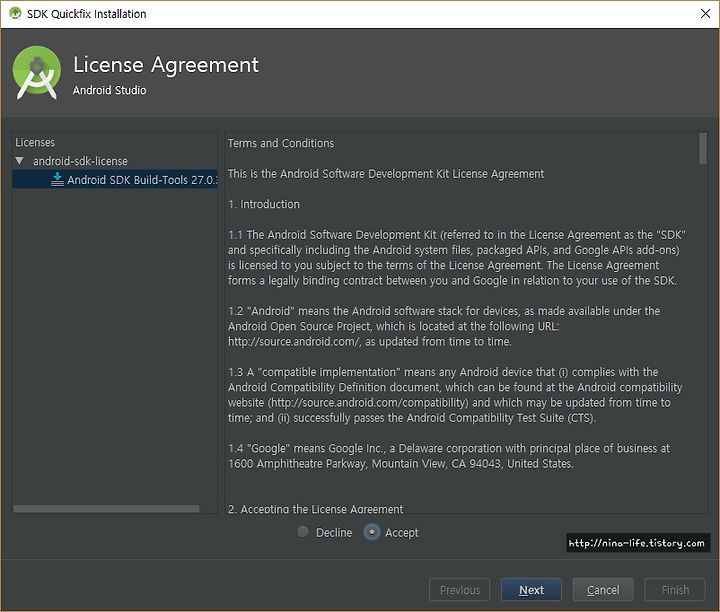Click the license text vertical scrollbar thumb
Image resolution: width=720 pixels, height=612 pixels.
pos(702,148)
